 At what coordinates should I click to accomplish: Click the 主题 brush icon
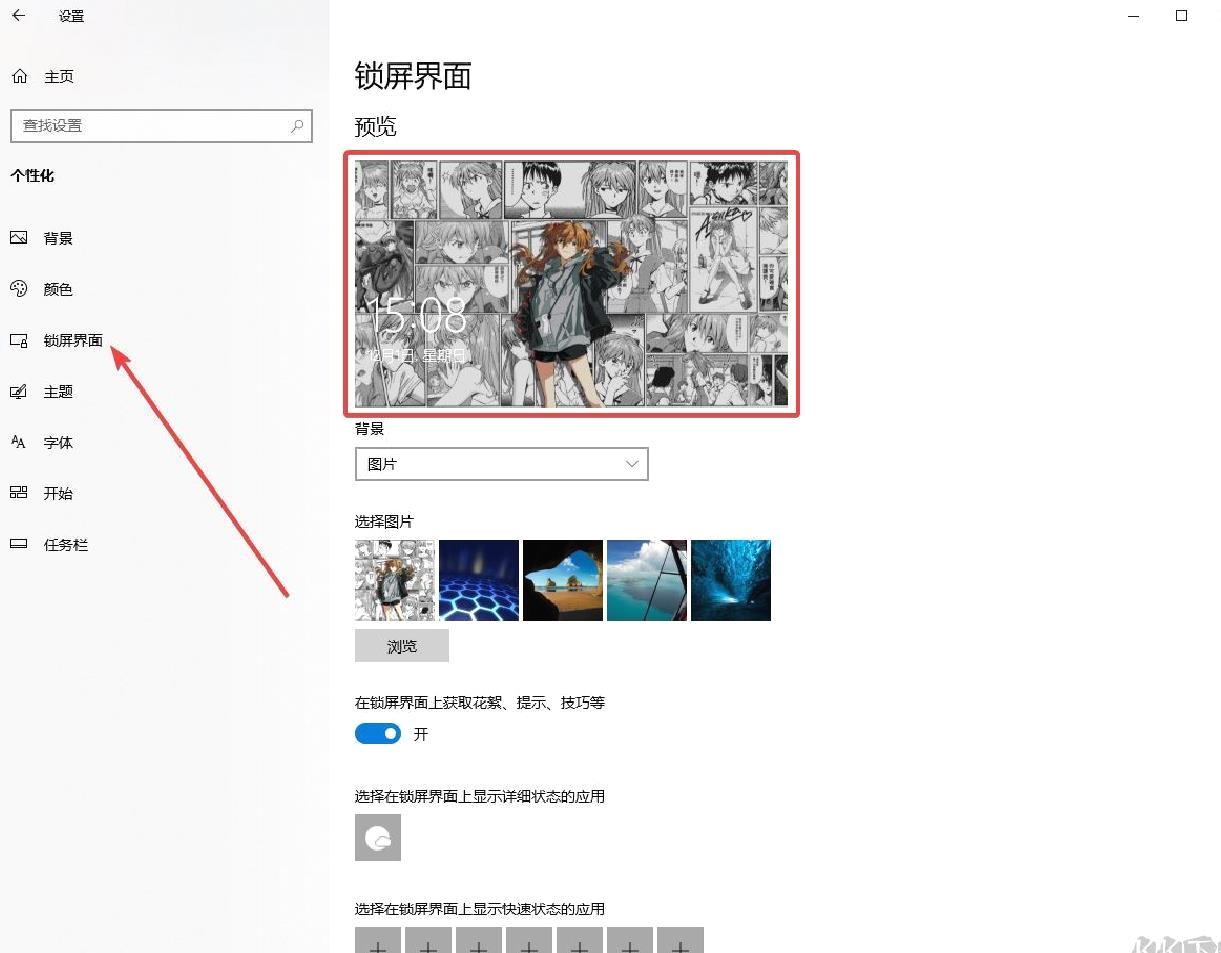coord(19,392)
